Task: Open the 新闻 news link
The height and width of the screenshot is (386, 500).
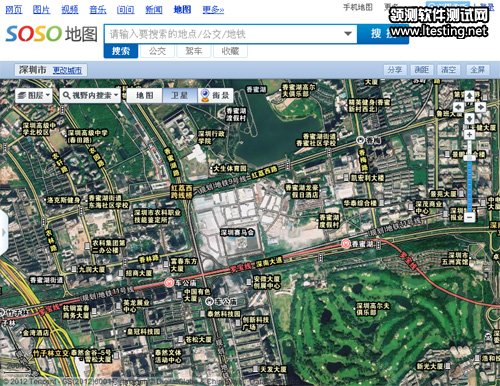Action: [154, 9]
